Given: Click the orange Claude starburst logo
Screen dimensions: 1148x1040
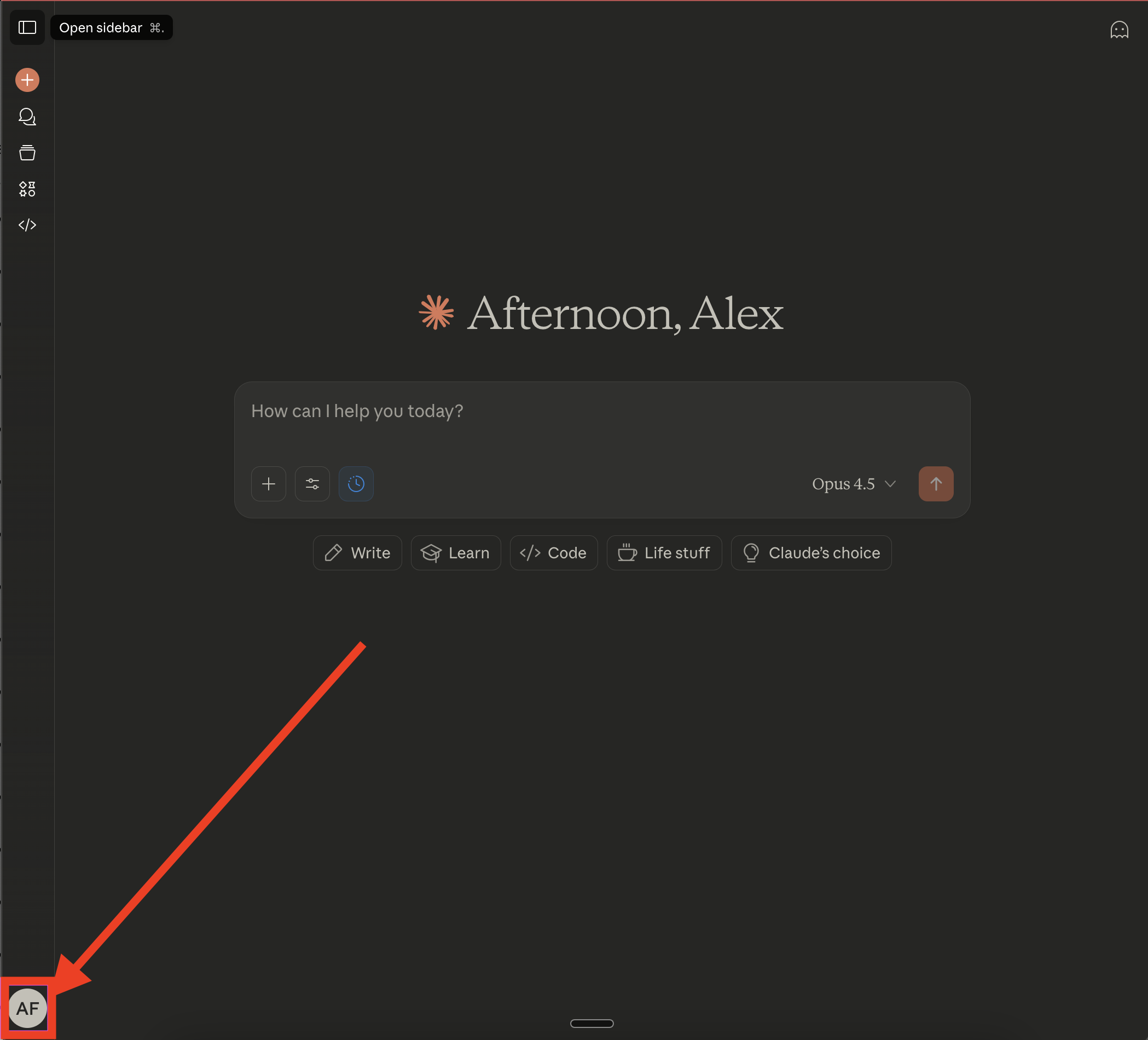Looking at the screenshot, I should 436,312.
